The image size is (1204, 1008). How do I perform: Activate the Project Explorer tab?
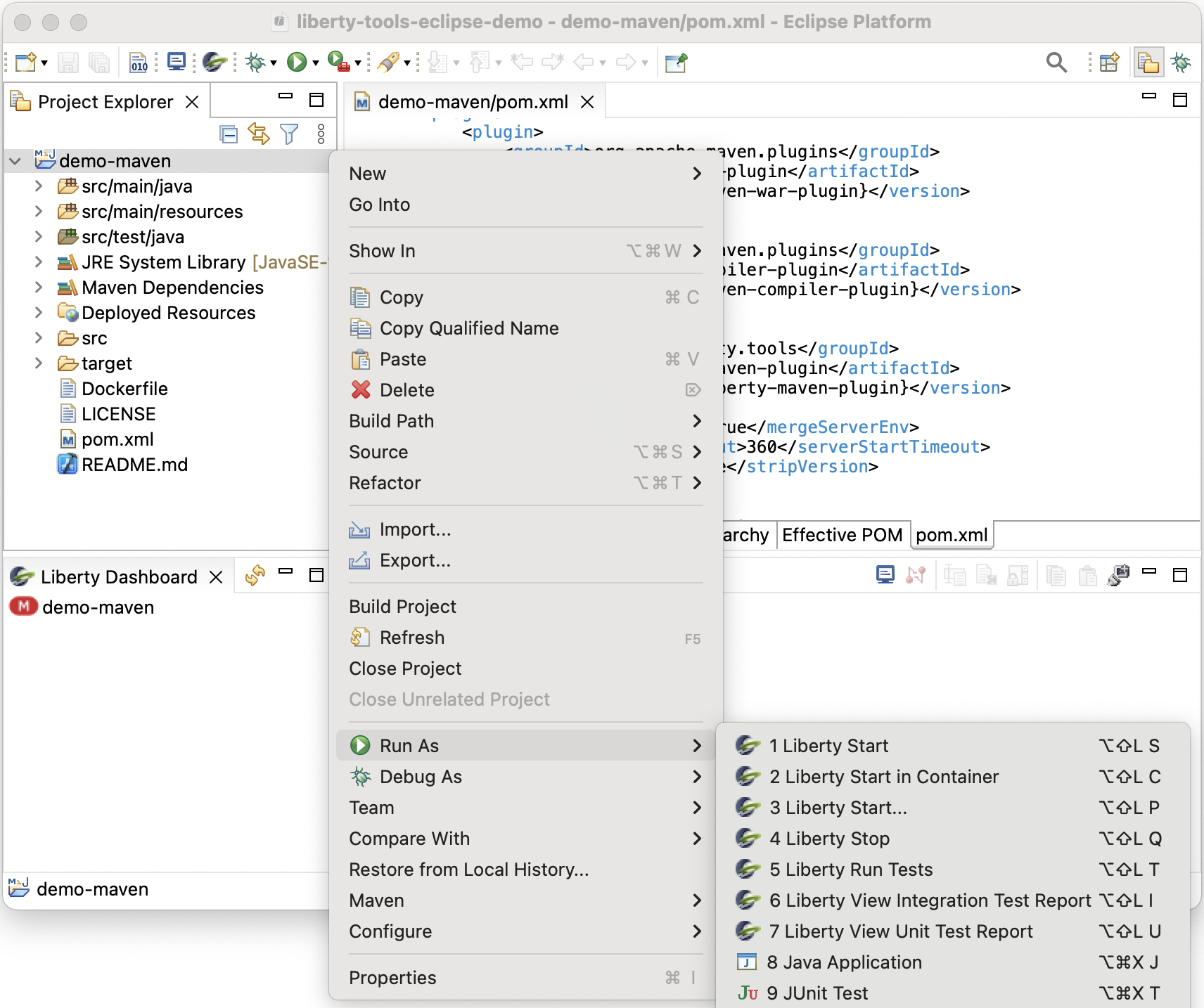coord(105,102)
